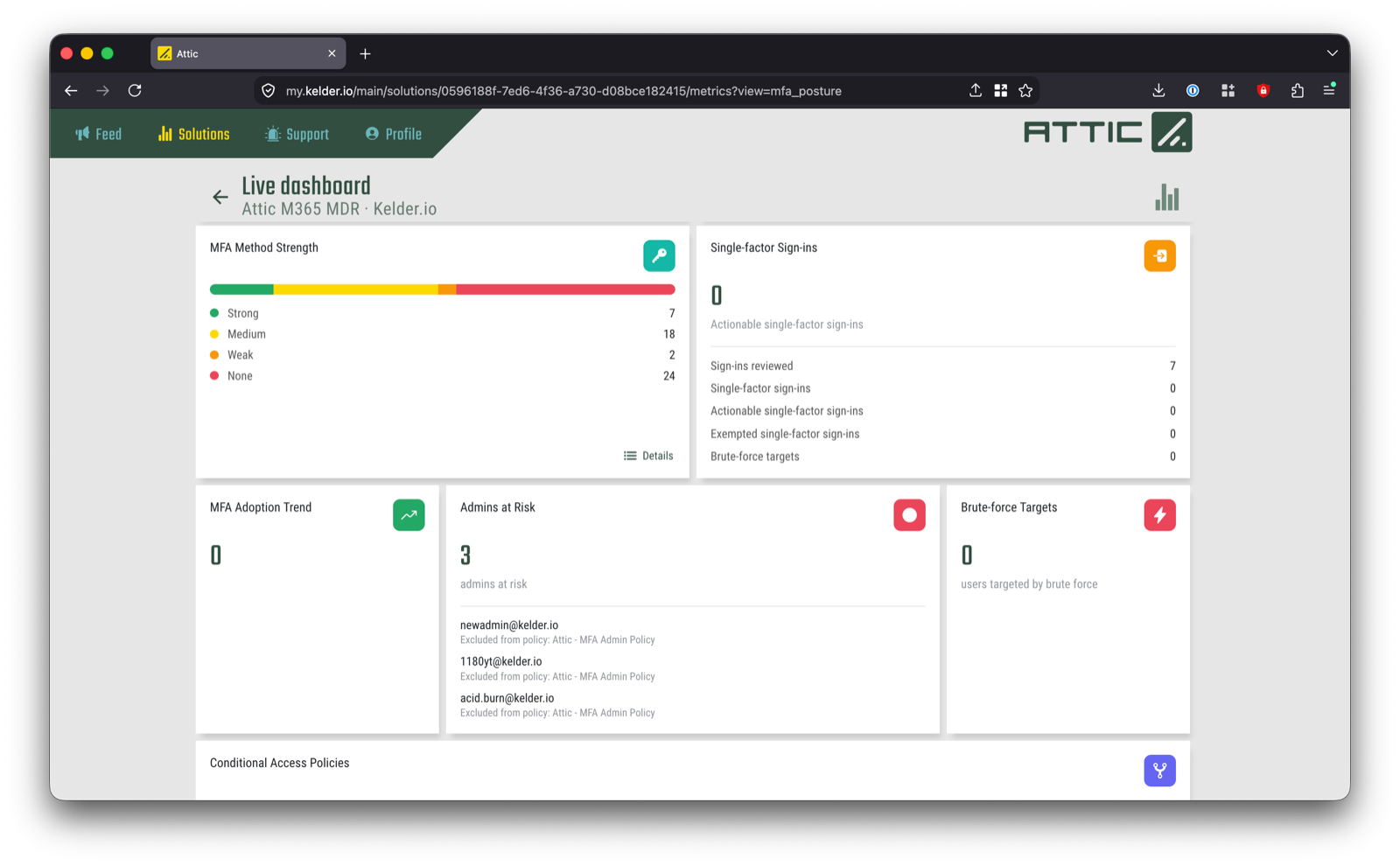
Task: Click the purple branch icon on Conditional Access Policies
Action: 1159,771
